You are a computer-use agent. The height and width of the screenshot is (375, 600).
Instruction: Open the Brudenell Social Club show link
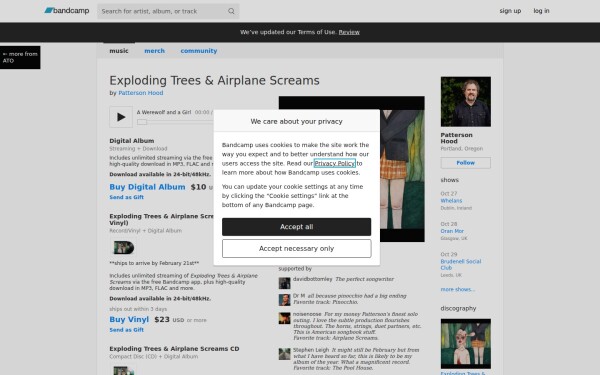(461, 264)
